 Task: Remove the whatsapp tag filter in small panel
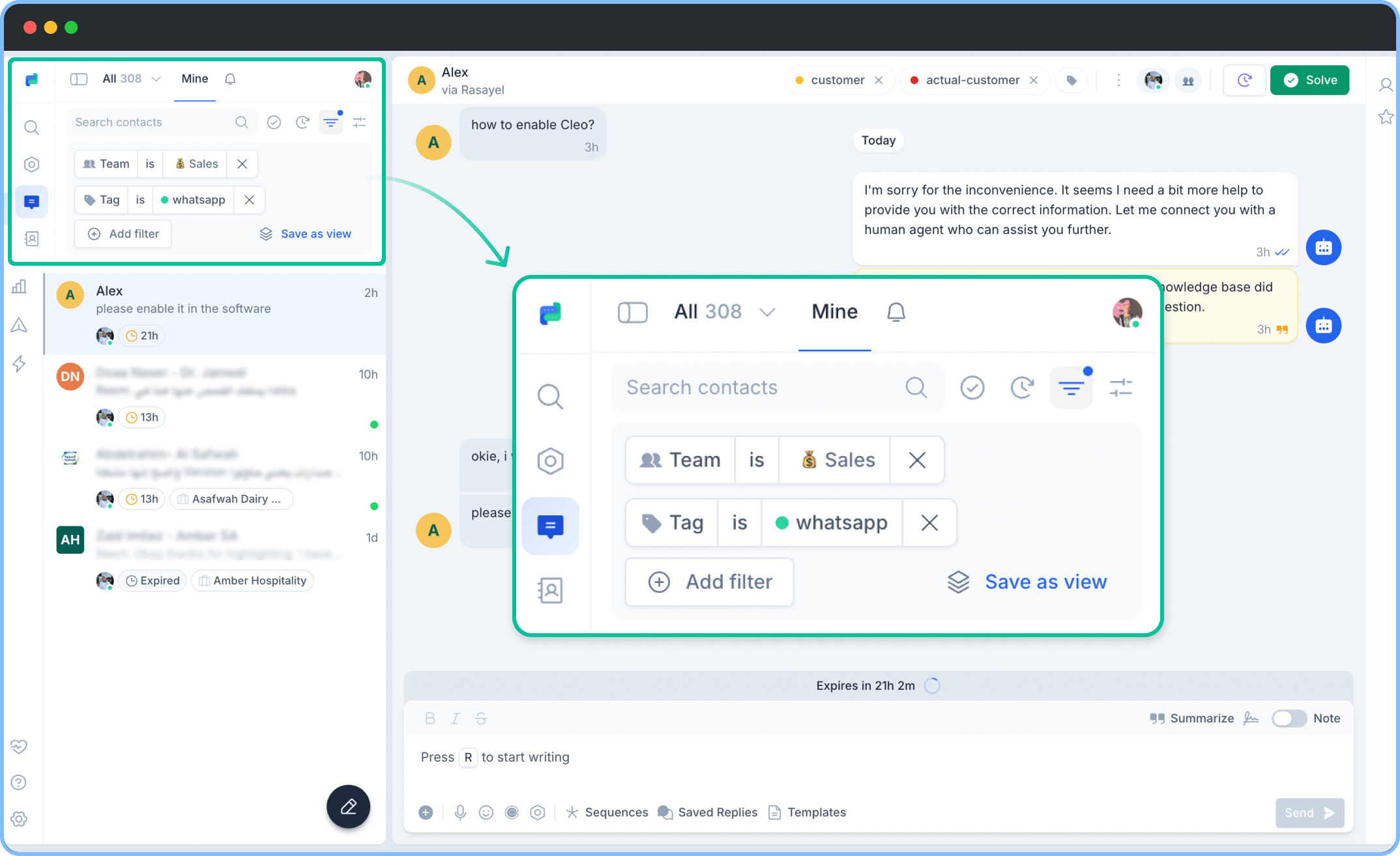click(x=249, y=200)
